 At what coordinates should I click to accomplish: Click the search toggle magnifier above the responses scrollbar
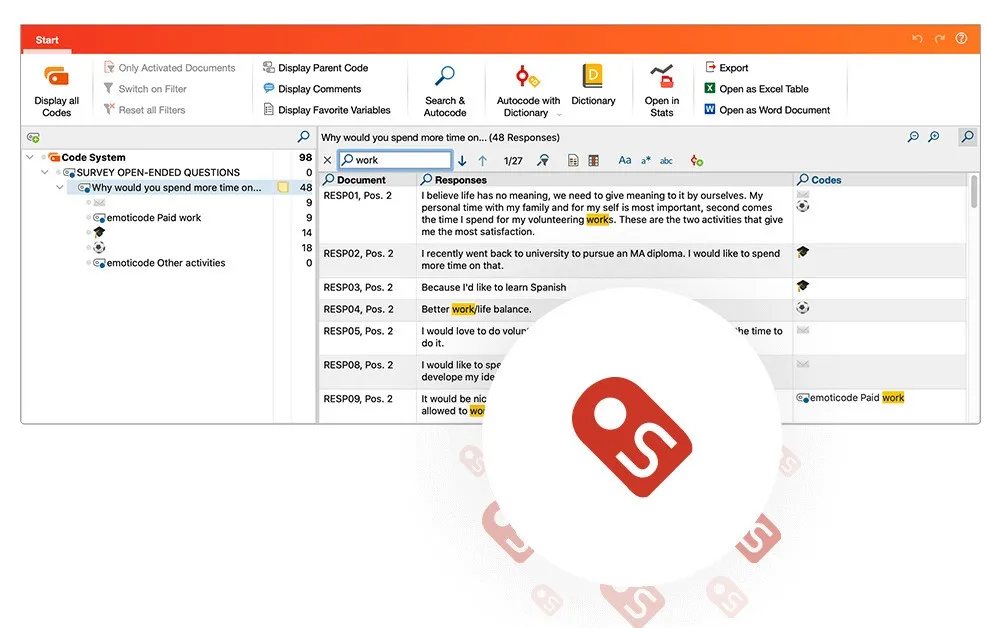[967, 137]
